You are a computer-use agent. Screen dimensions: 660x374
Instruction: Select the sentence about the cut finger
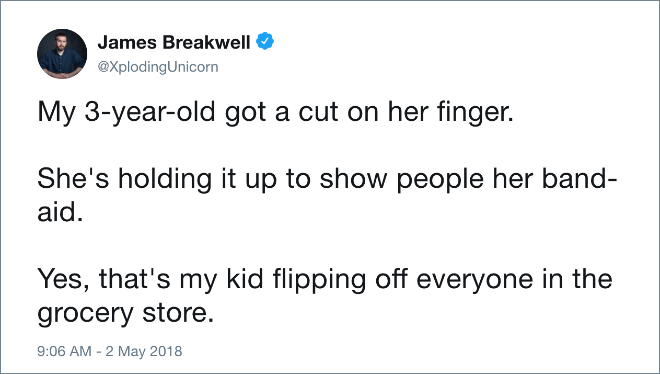tap(276, 113)
